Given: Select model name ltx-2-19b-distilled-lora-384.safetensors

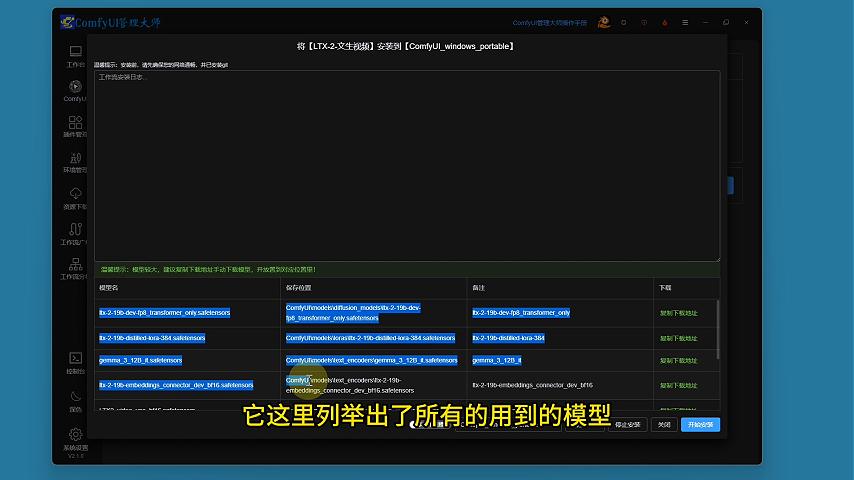Looking at the screenshot, I should tap(152, 338).
